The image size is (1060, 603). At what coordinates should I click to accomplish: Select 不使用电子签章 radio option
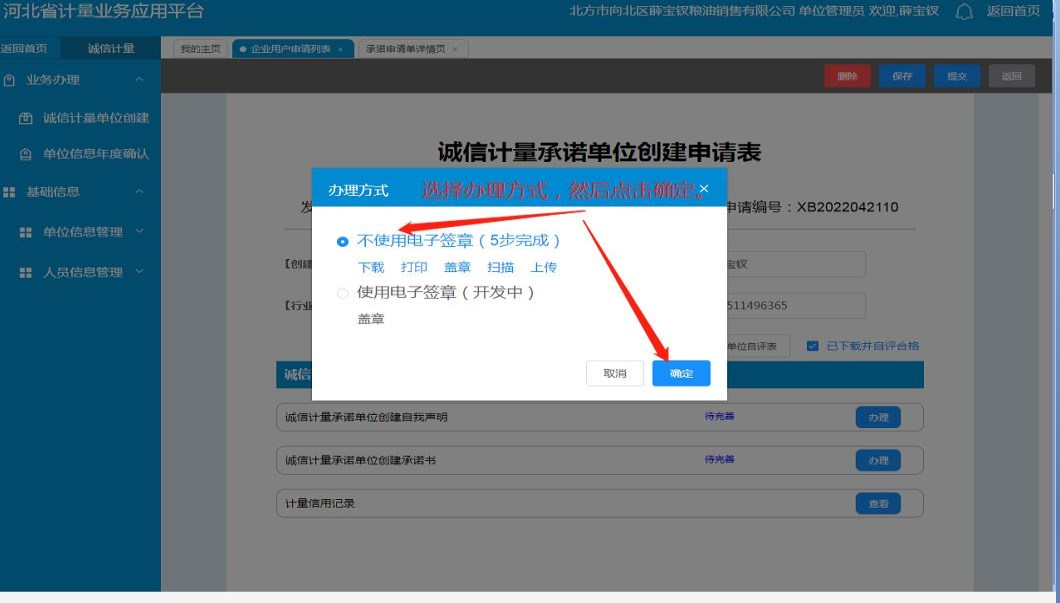343,241
